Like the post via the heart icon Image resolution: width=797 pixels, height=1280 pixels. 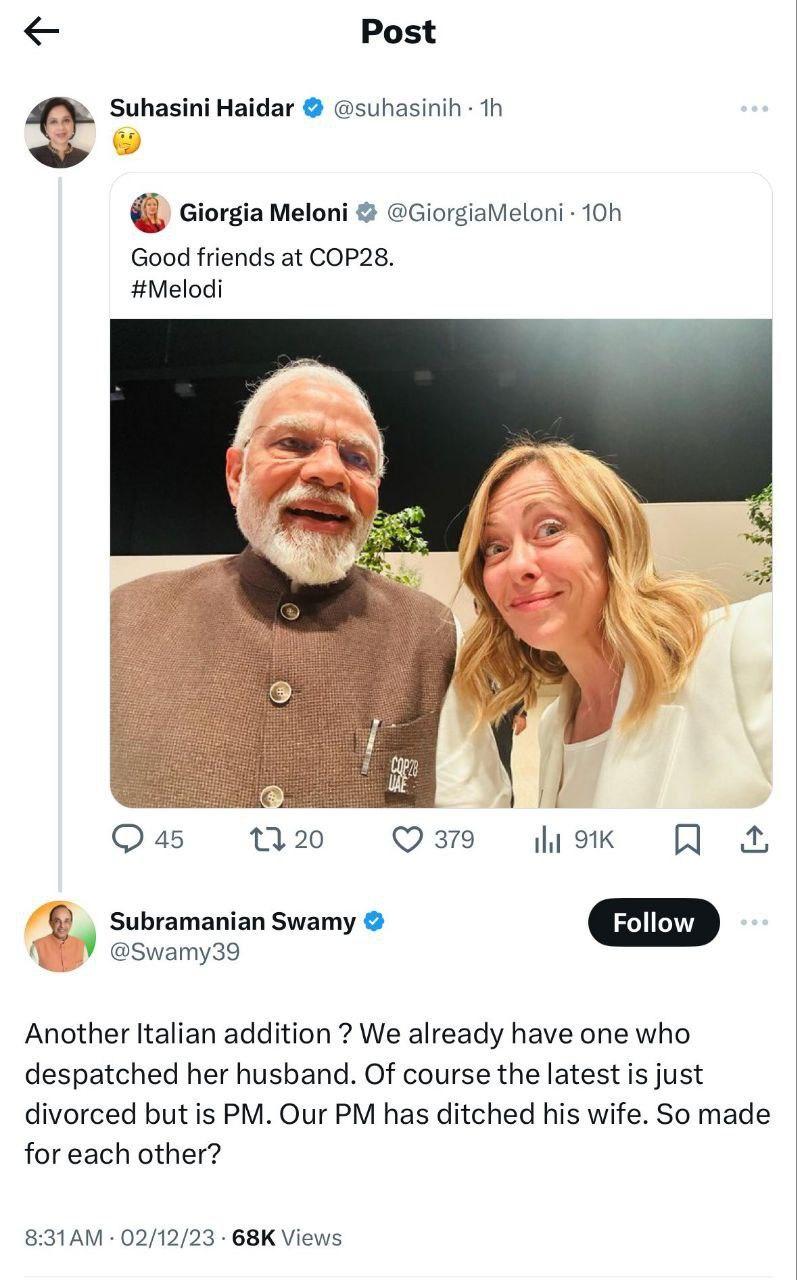point(407,839)
